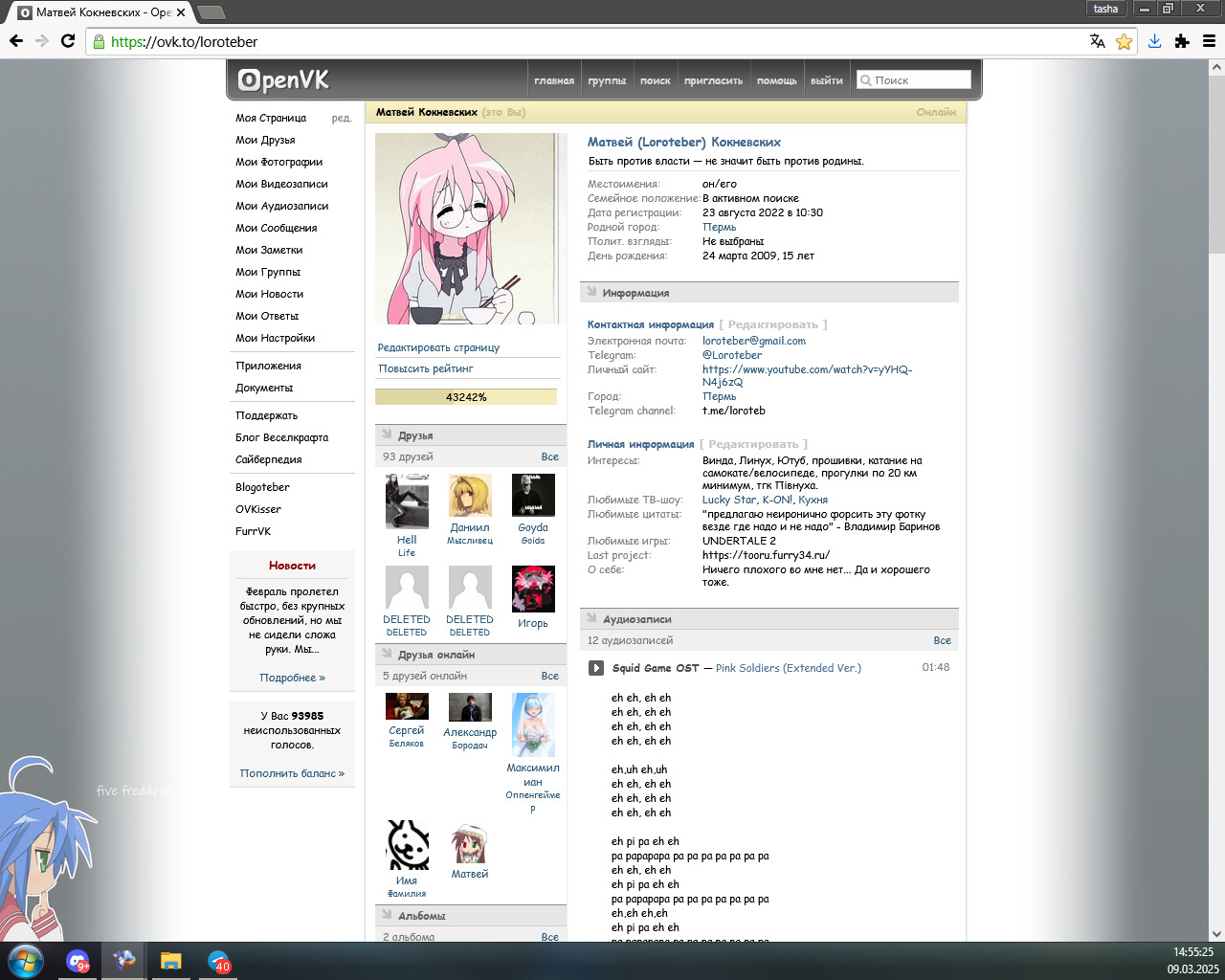Image resolution: width=1225 pixels, height=980 pixels.
Task: Open Мои Группы in the sidebar
Action: 268,272
